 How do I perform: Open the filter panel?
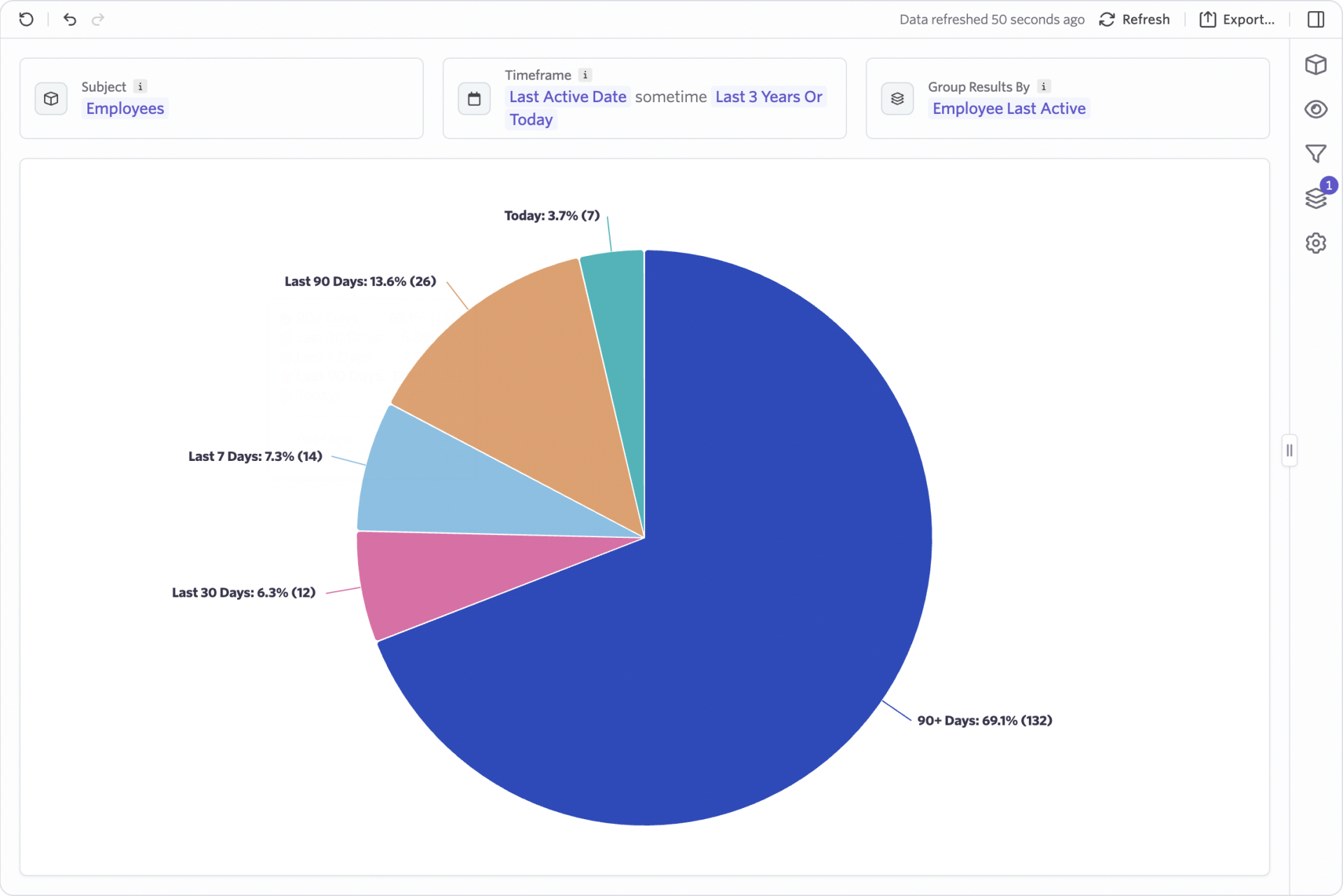click(x=1316, y=153)
